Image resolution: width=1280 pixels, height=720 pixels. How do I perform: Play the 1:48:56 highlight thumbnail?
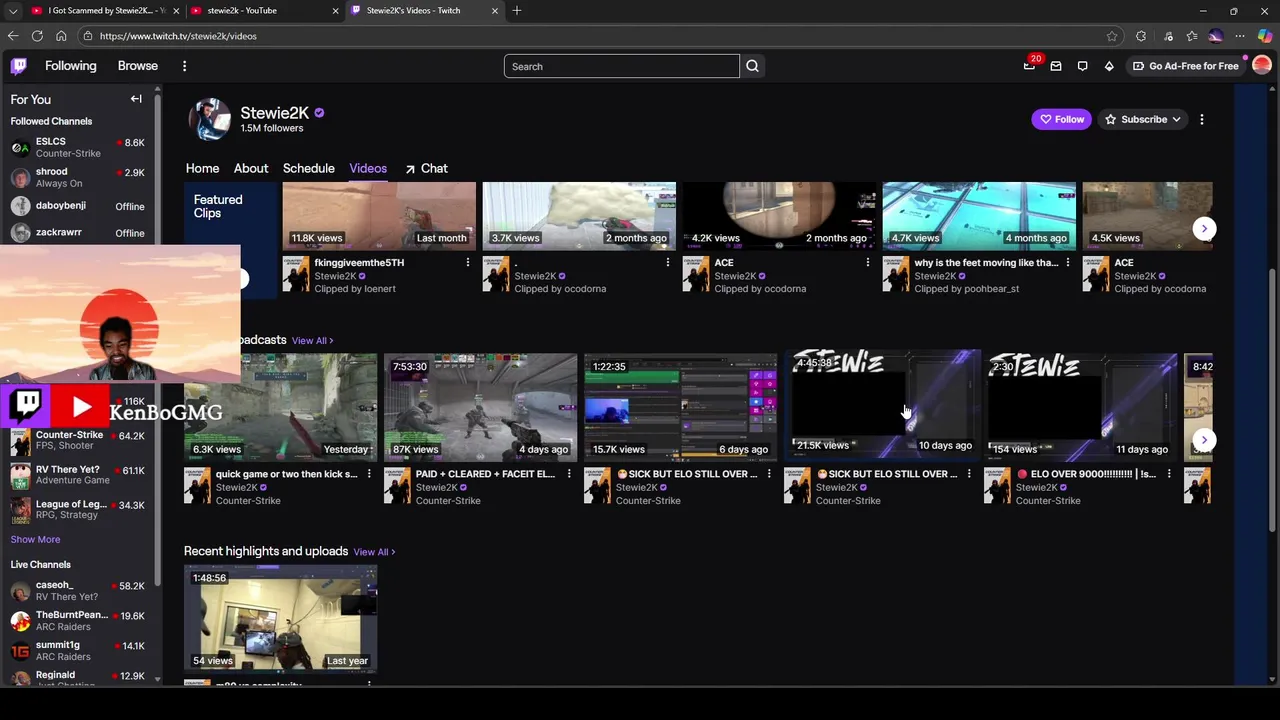(x=280, y=619)
